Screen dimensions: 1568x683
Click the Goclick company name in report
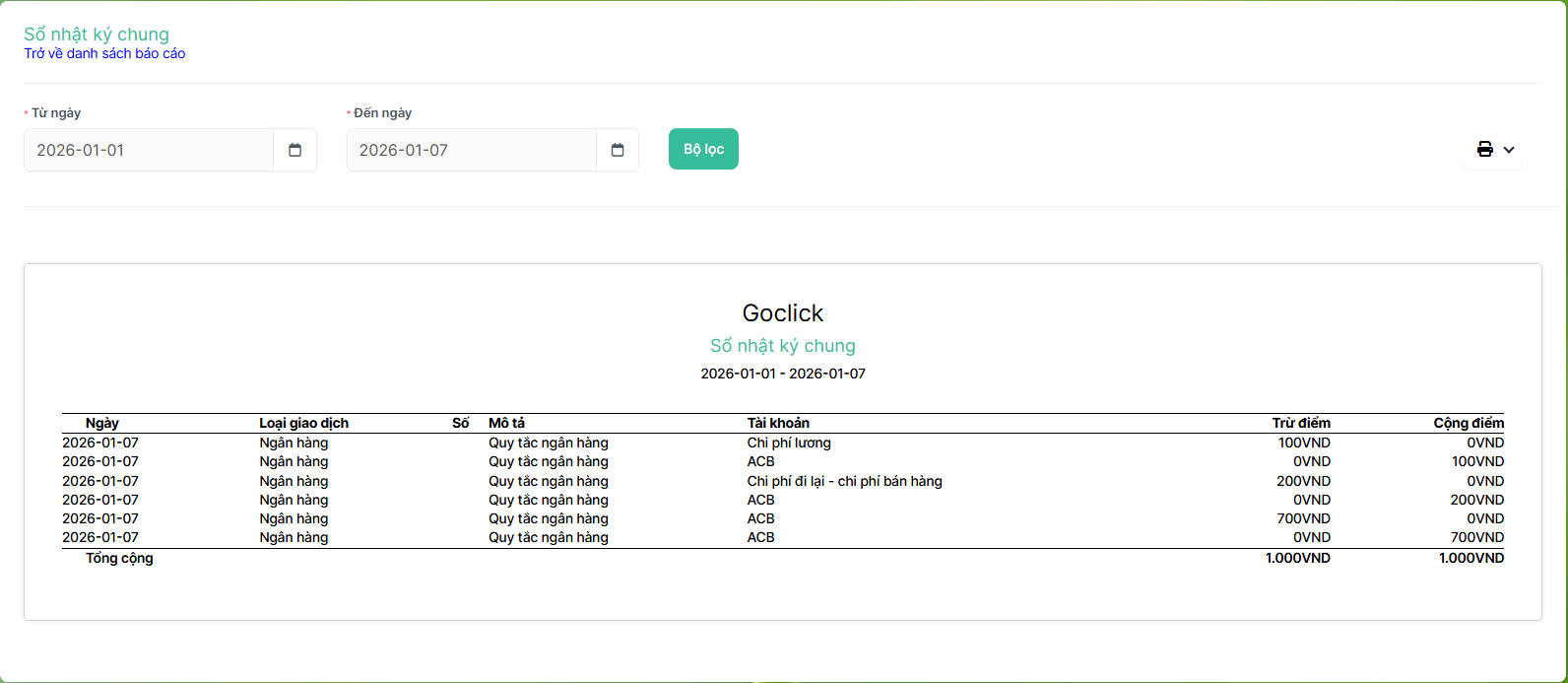click(x=782, y=313)
